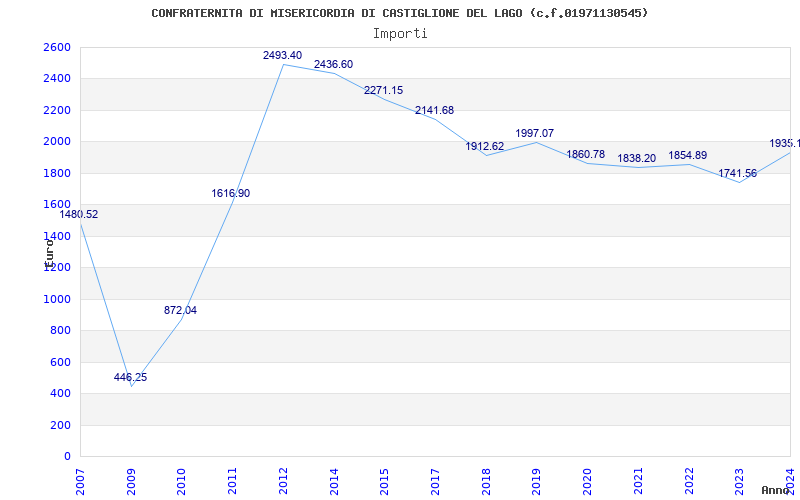The image size is (800, 500).
Task: Click y-axis value 400
Action: click(x=61, y=394)
